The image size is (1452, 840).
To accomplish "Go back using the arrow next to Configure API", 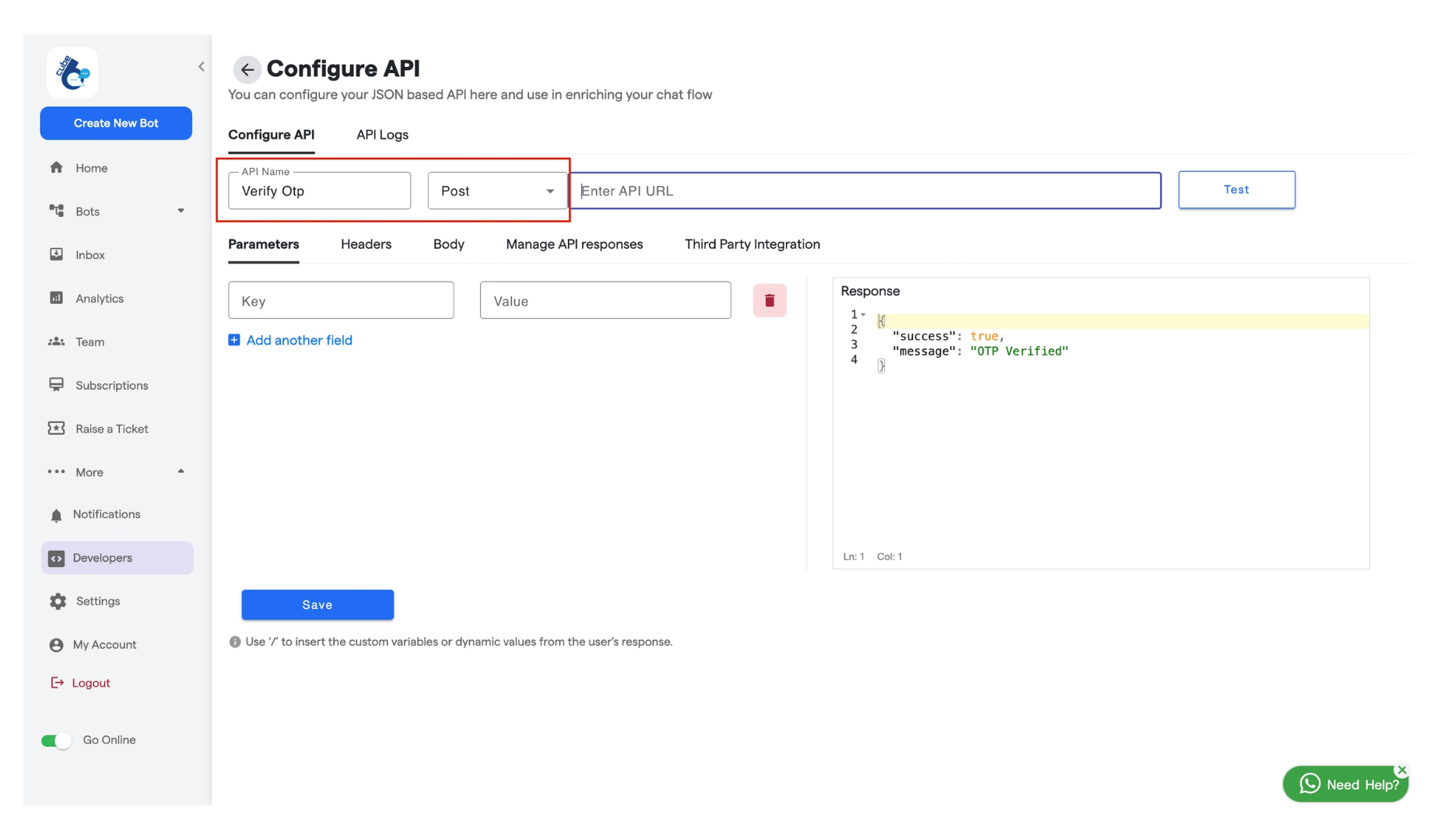I will (x=247, y=69).
